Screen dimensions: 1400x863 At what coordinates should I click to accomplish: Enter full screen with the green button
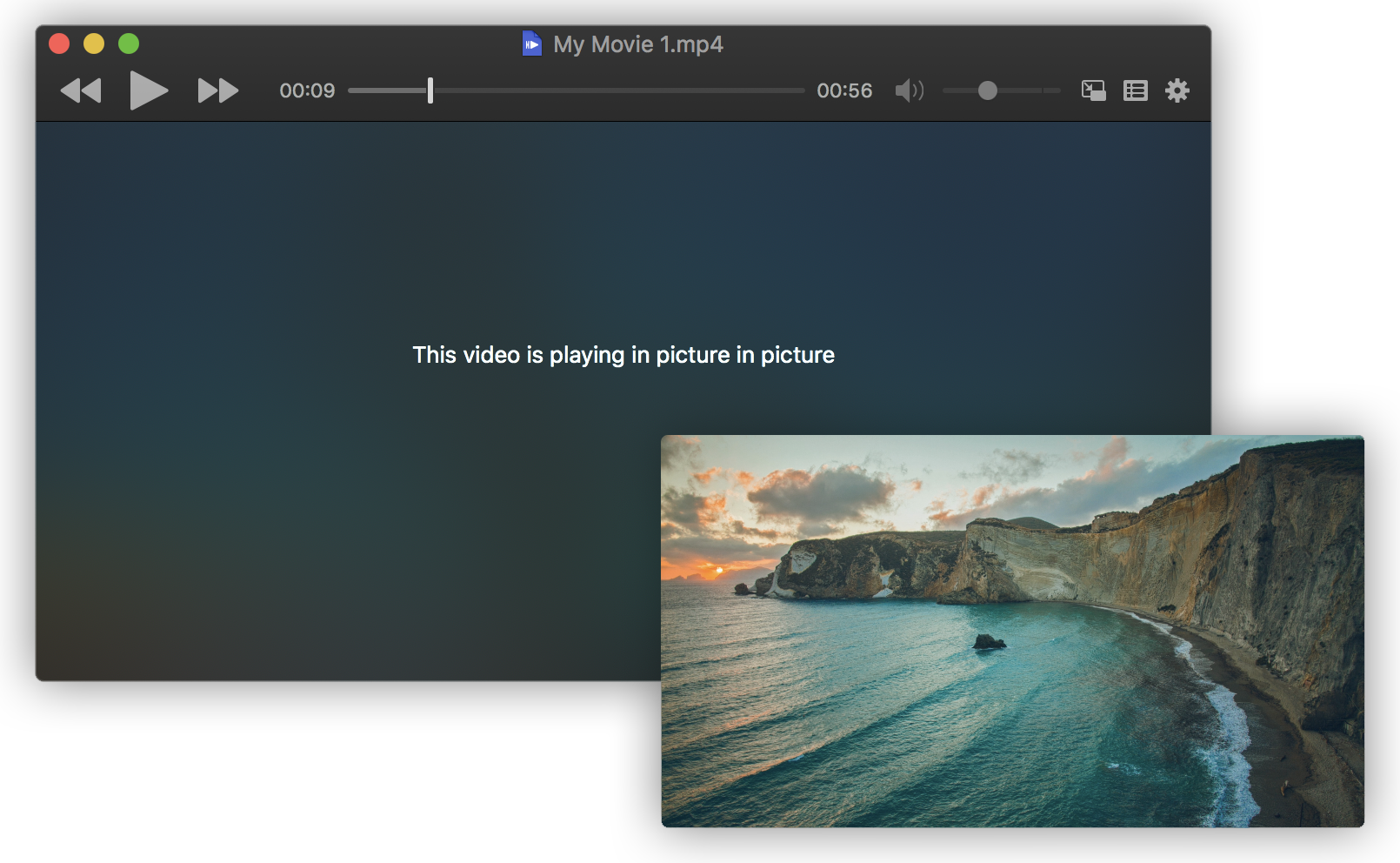pyautogui.click(x=129, y=43)
